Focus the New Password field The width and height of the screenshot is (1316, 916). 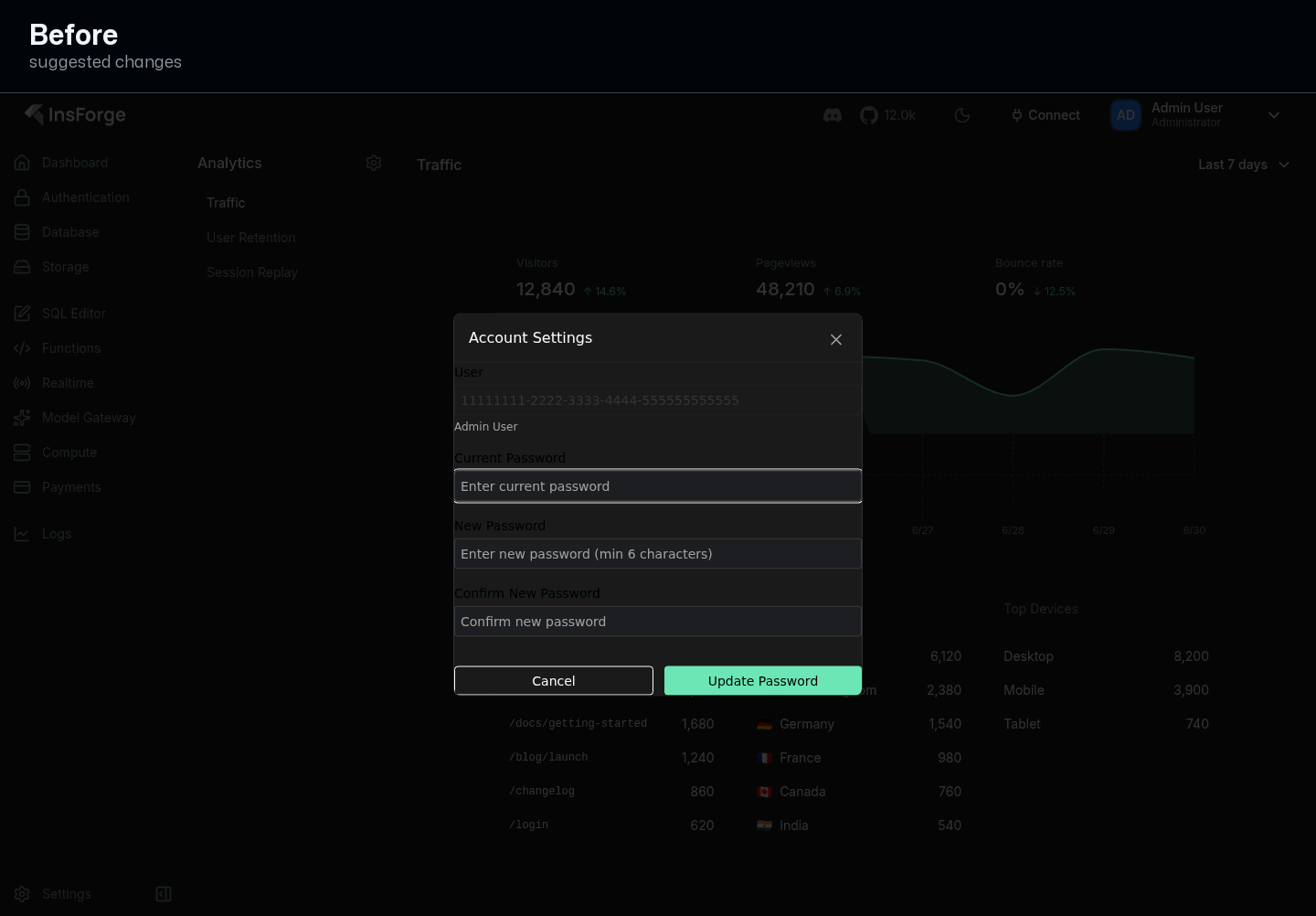658,554
